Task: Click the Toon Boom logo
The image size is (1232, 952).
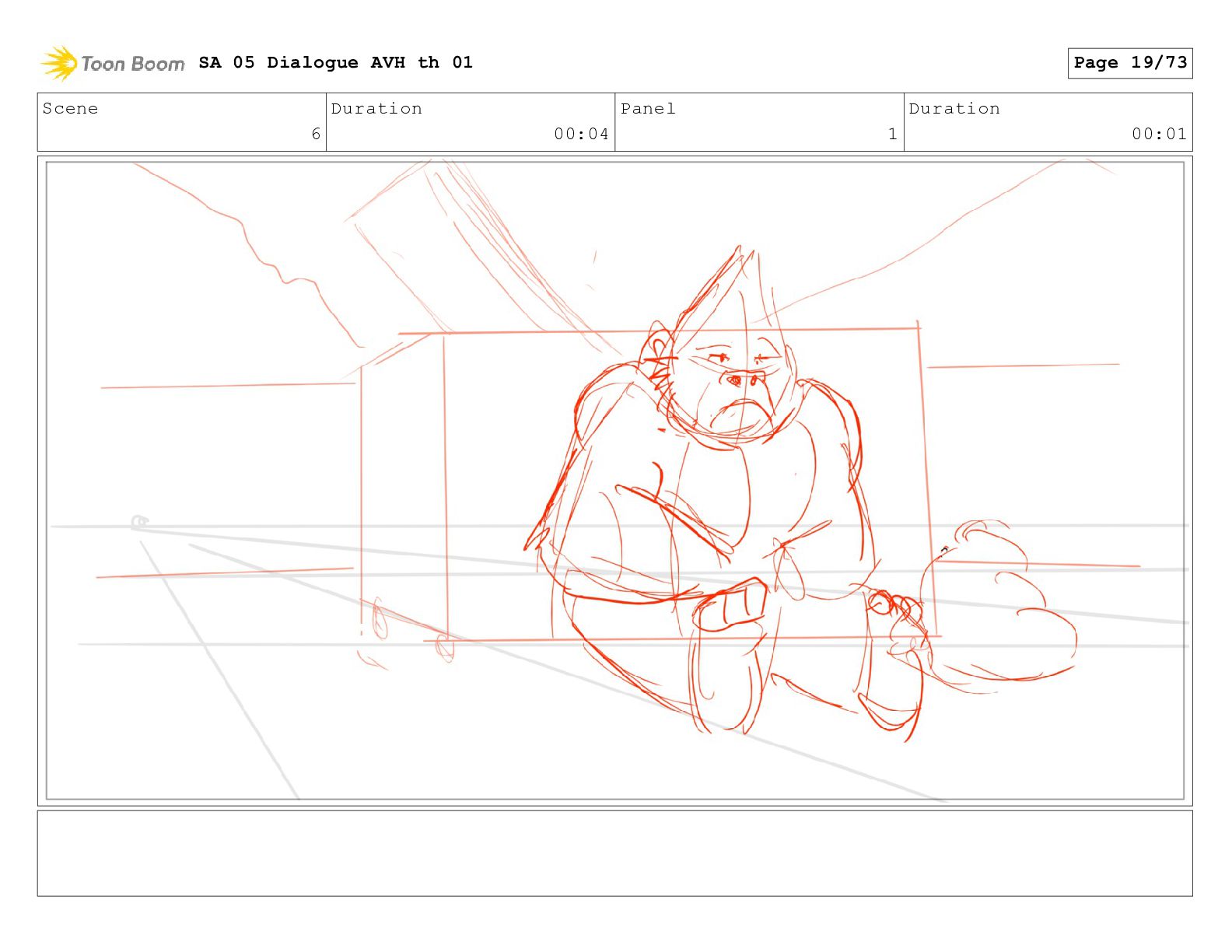Action: pyautogui.click(x=113, y=63)
